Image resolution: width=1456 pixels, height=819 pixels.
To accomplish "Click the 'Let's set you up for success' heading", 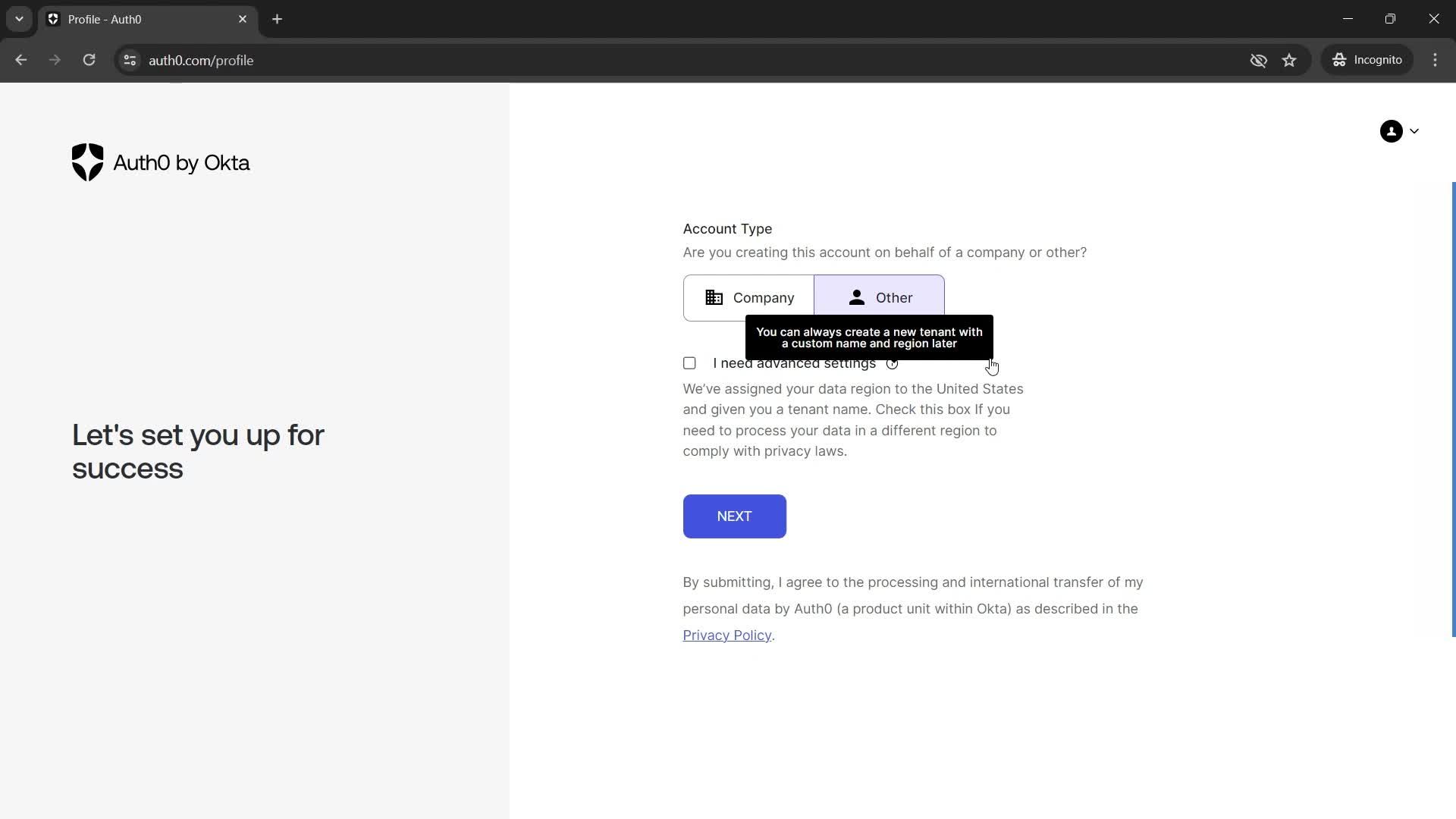I will coord(198,452).
